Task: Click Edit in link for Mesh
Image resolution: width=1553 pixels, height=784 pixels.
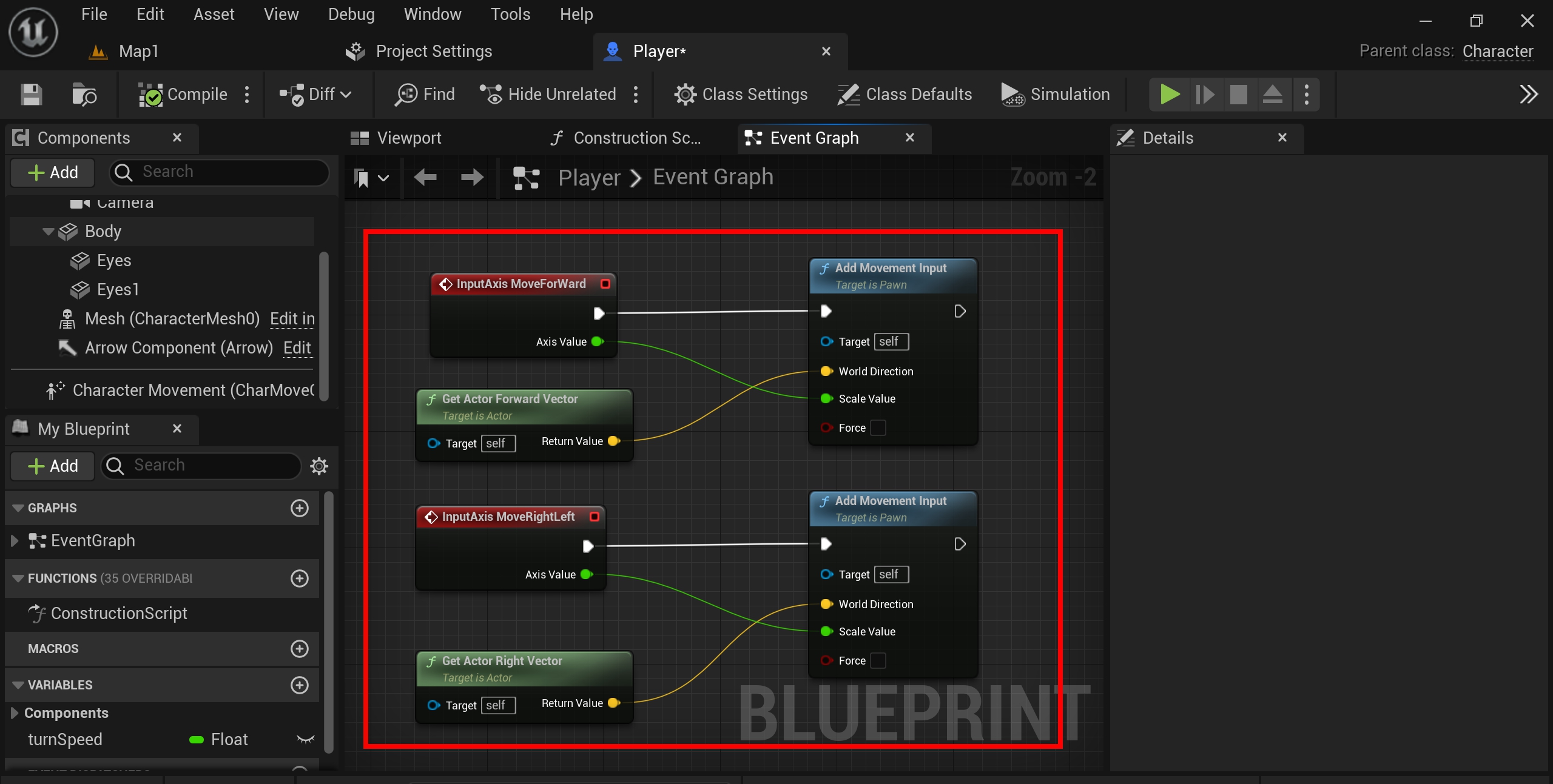Action: (x=292, y=319)
